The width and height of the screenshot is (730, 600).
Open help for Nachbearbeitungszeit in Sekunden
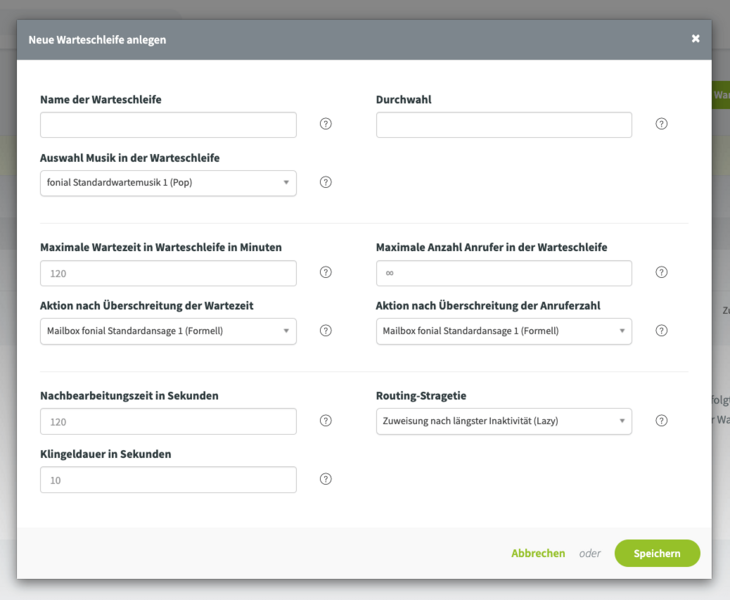(325, 421)
